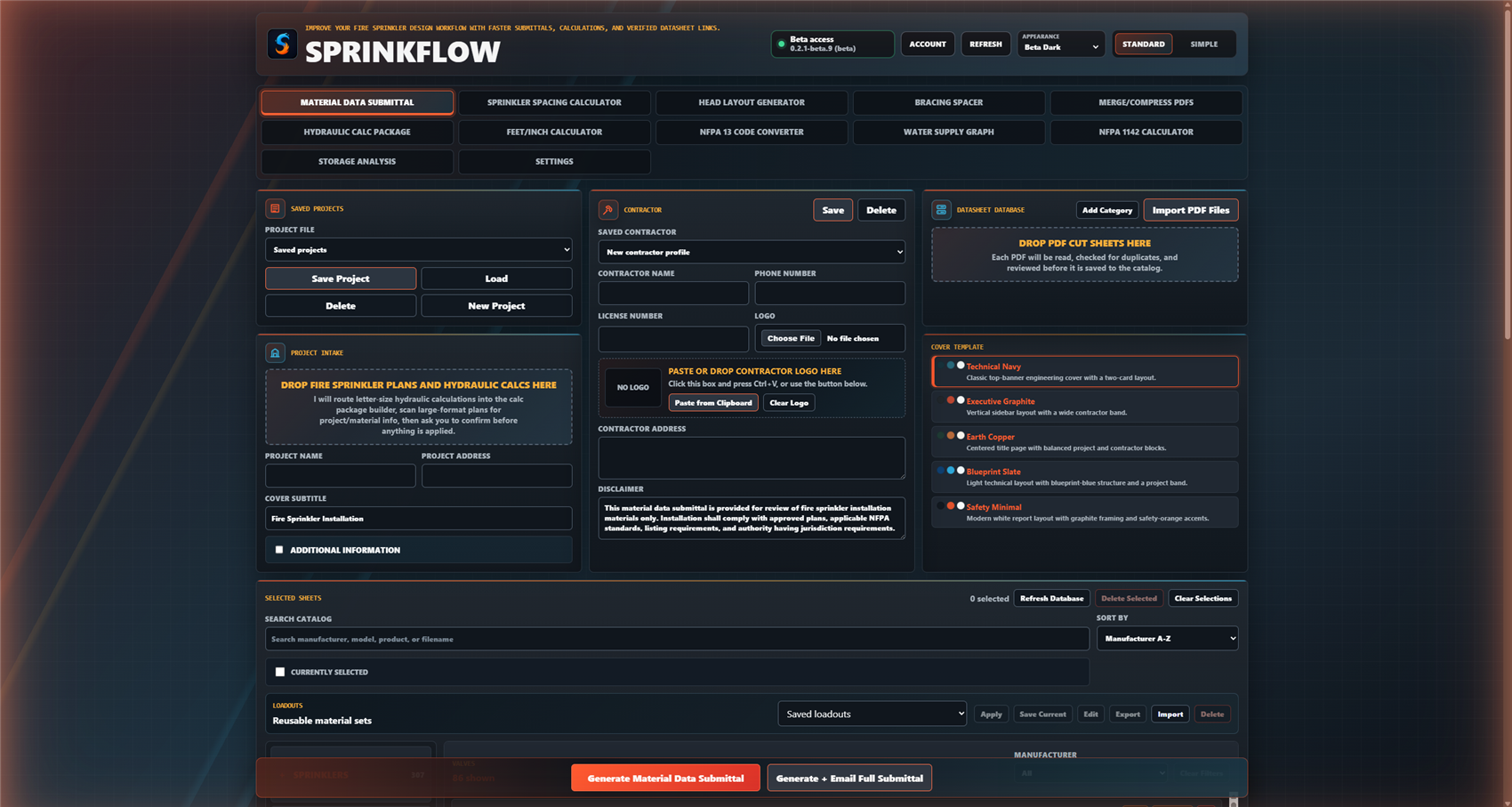Image resolution: width=1512 pixels, height=807 pixels.
Task: Click the Add Category button
Action: pos(1107,210)
